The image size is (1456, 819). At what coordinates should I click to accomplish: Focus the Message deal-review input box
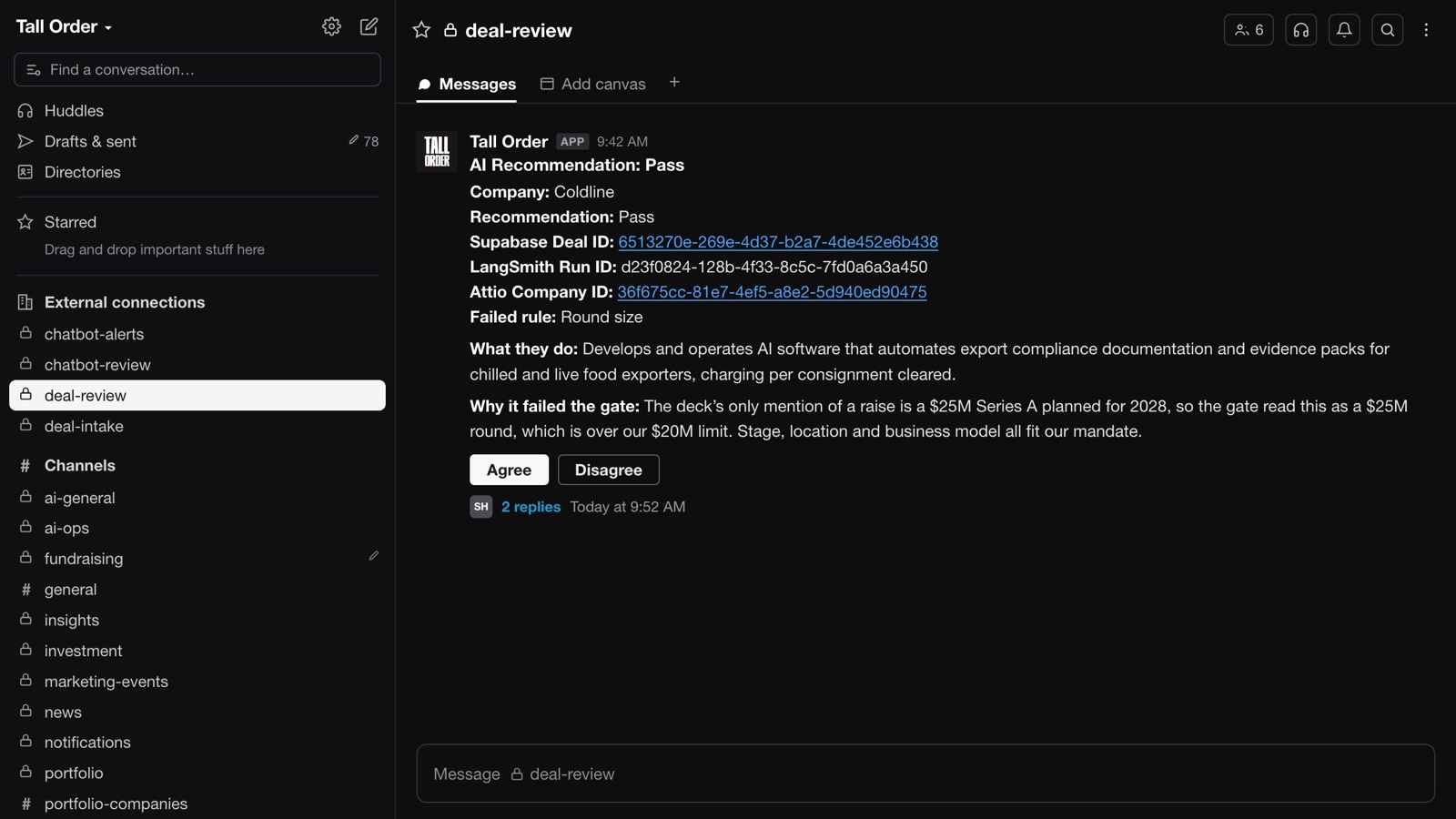[925, 773]
